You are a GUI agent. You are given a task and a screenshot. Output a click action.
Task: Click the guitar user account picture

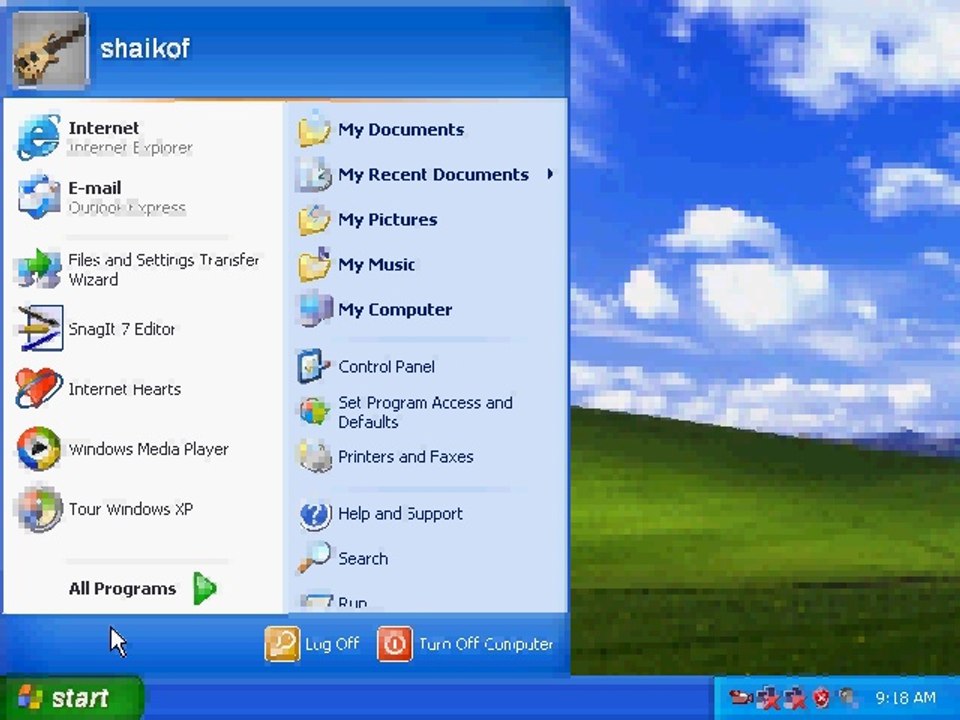[50, 49]
